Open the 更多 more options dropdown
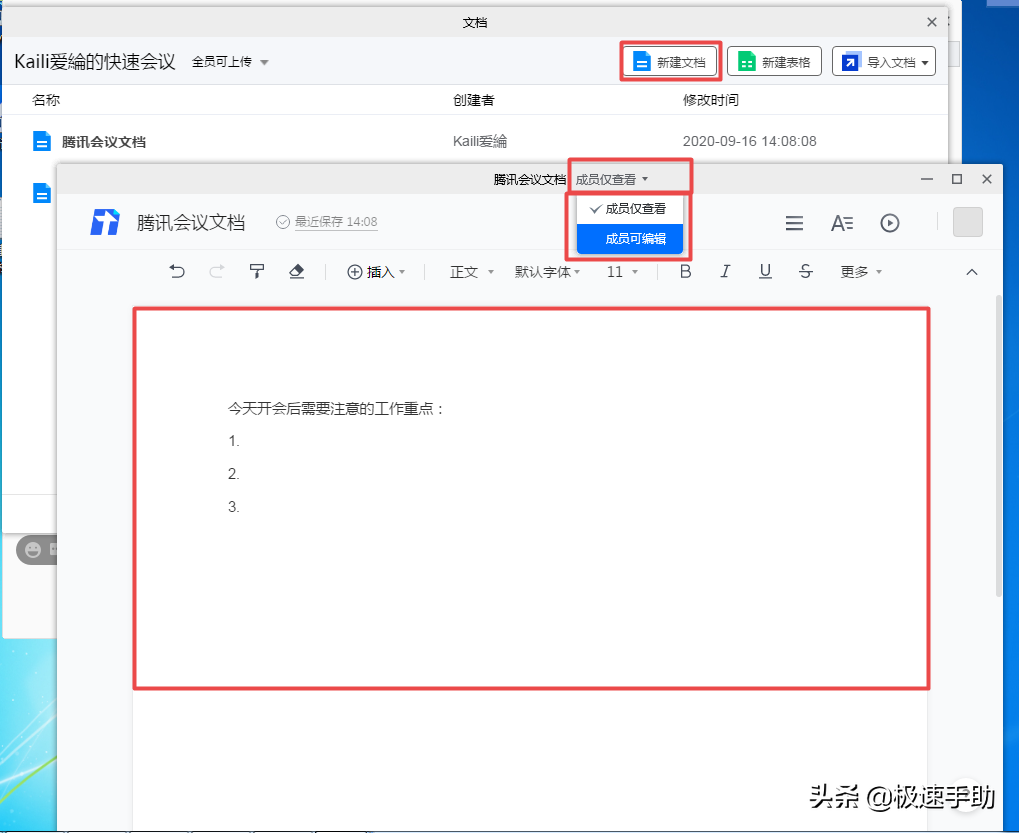 (x=861, y=272)
